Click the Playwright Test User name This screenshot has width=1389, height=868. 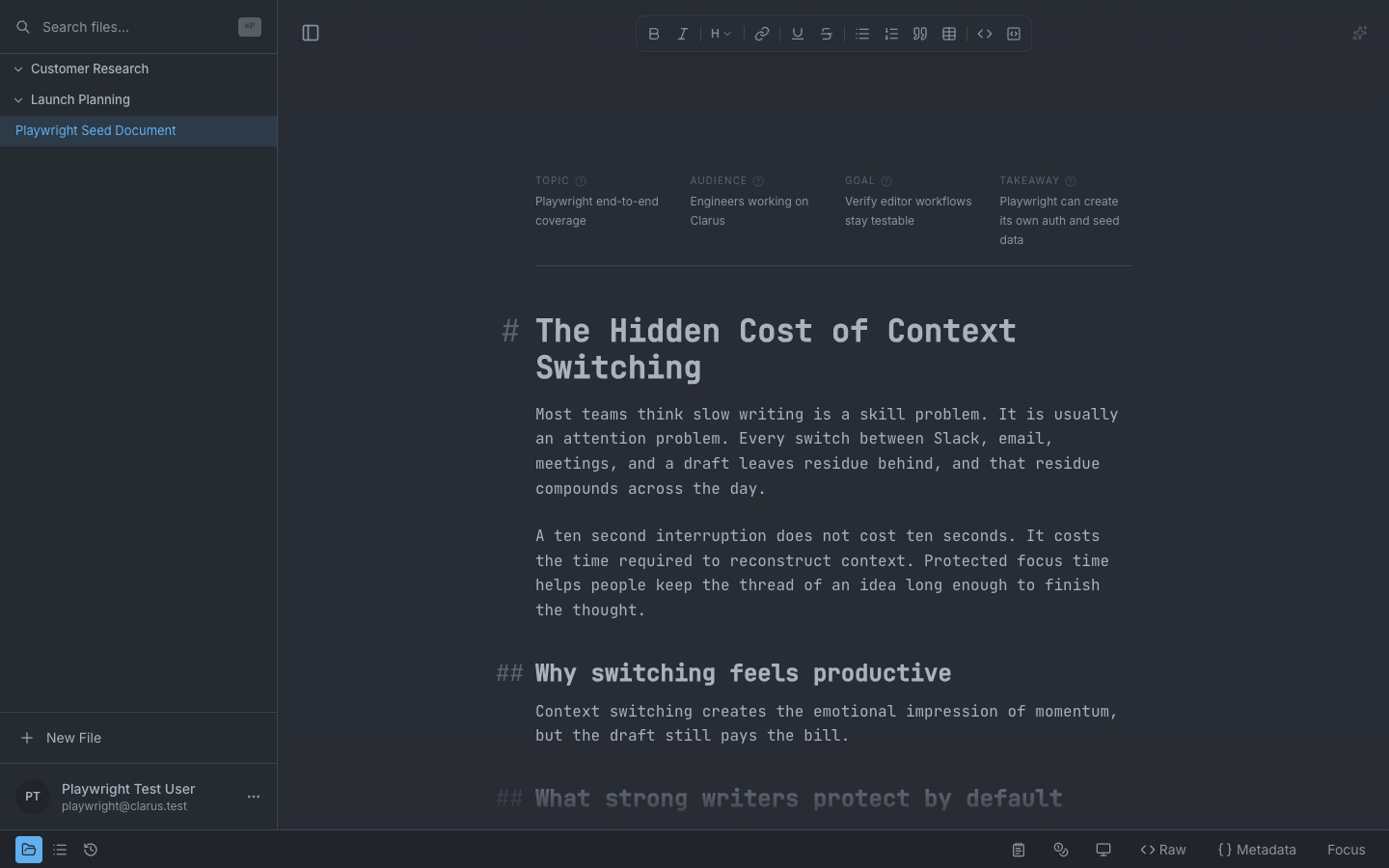pyautogui.click(x=128, y=789)
